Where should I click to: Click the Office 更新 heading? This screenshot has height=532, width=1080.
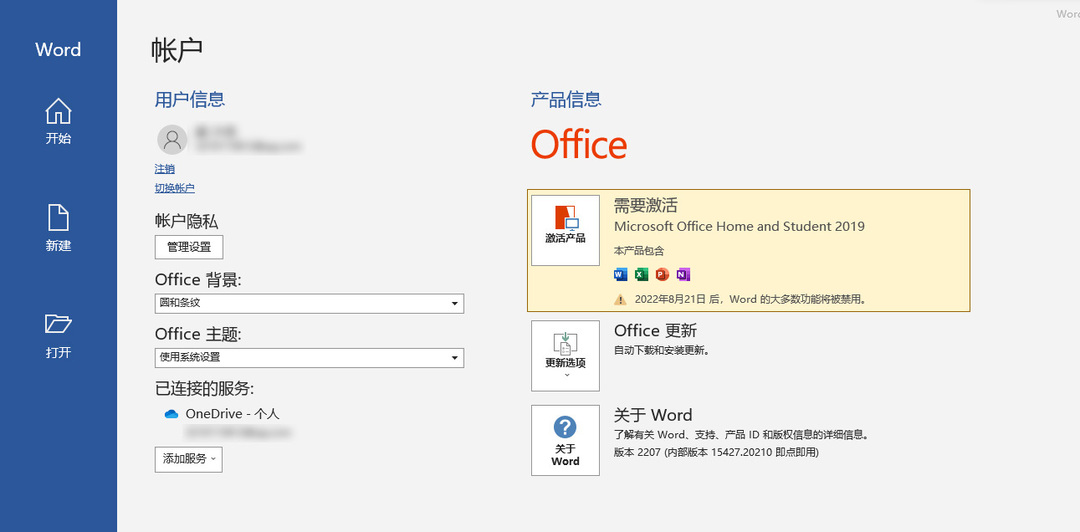[656, 331]
